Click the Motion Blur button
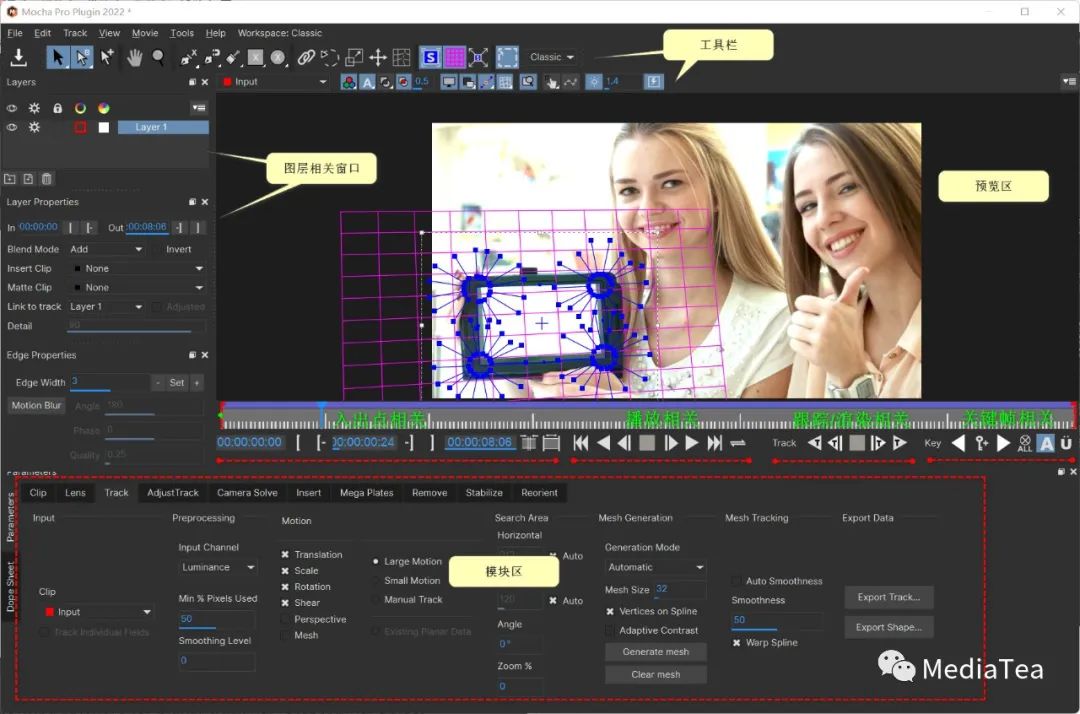The image size is (1080, 714). (37, 406)
